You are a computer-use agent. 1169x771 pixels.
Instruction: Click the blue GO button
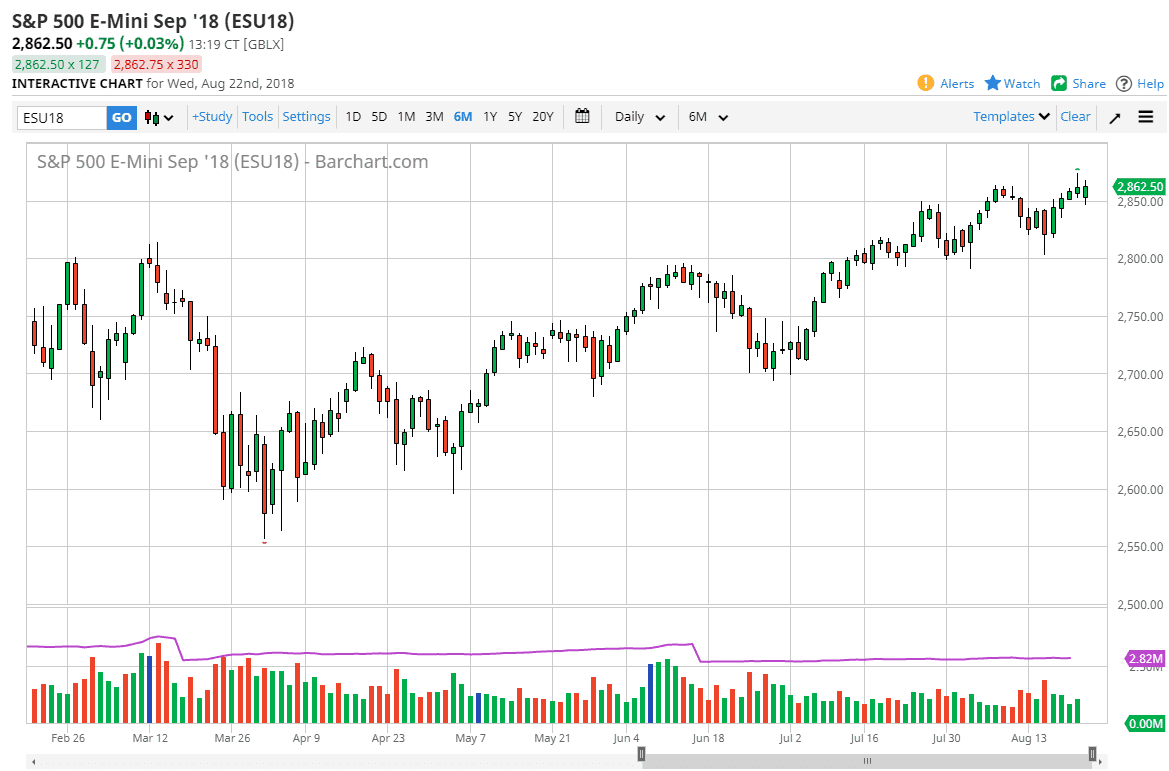(x=121, y=117)
